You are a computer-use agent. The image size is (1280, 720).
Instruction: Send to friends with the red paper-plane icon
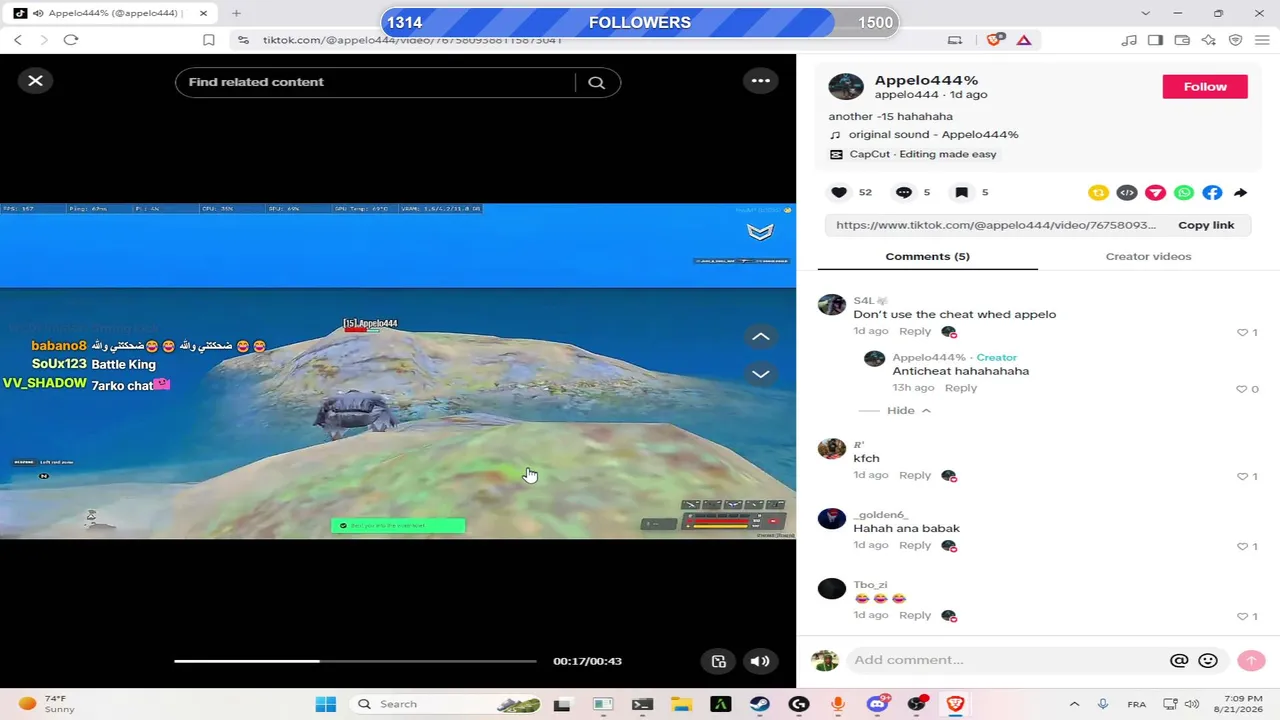coord(1155,193)
